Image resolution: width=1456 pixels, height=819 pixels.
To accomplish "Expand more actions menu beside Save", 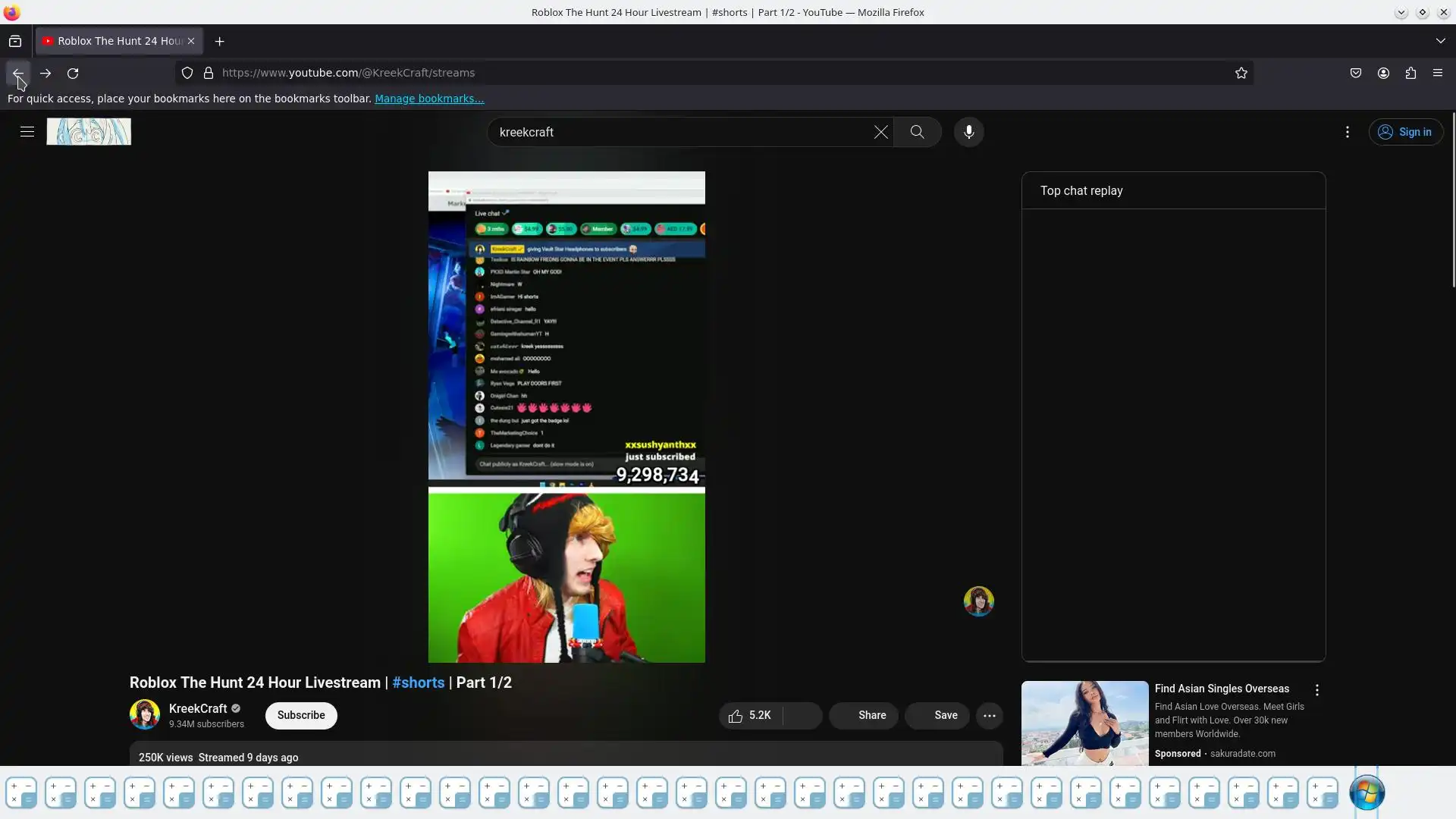I will point(989,715).
